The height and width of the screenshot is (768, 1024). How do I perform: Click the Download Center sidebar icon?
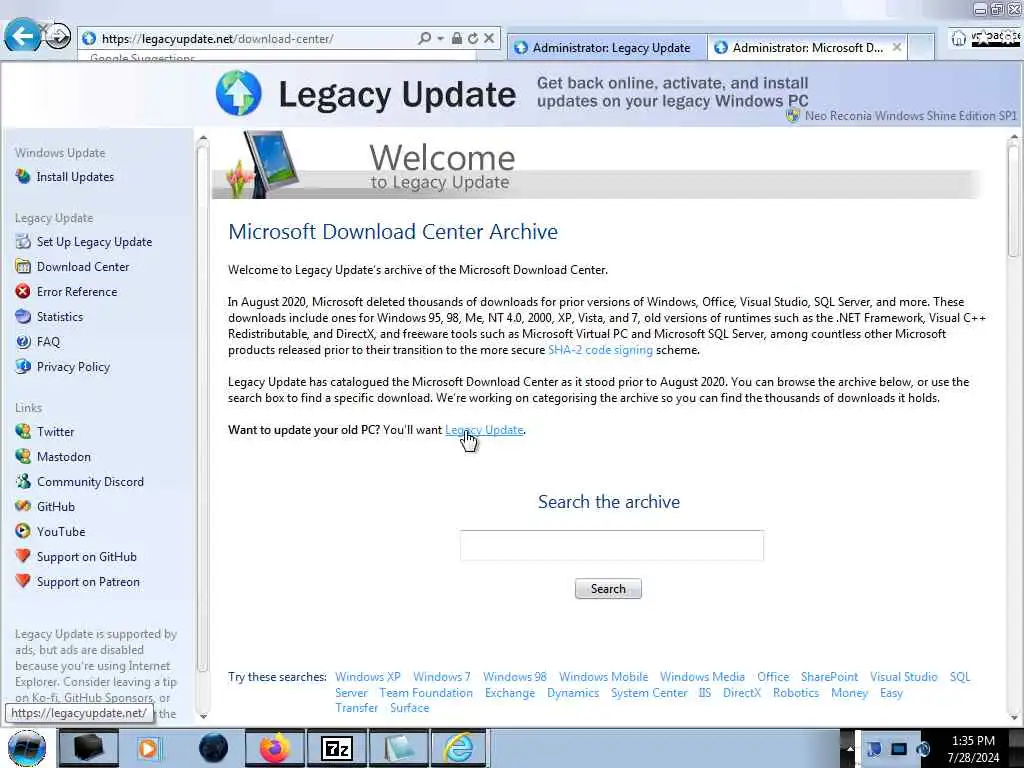(23, 266)
